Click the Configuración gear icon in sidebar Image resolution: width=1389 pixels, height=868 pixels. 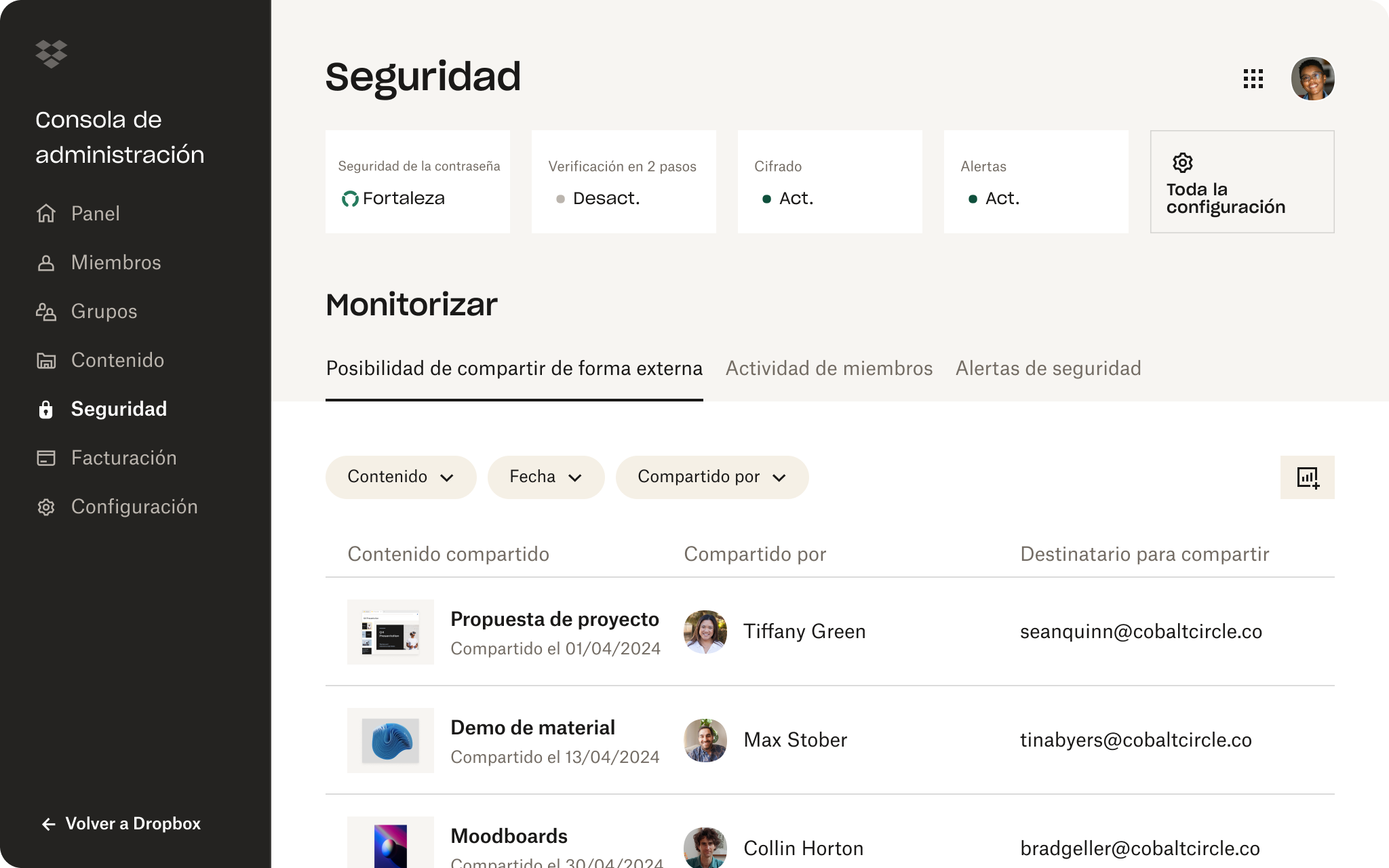46,507
